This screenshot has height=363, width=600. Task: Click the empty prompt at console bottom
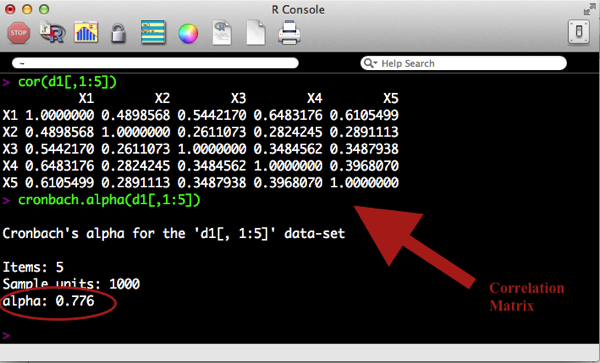point(7,335)
